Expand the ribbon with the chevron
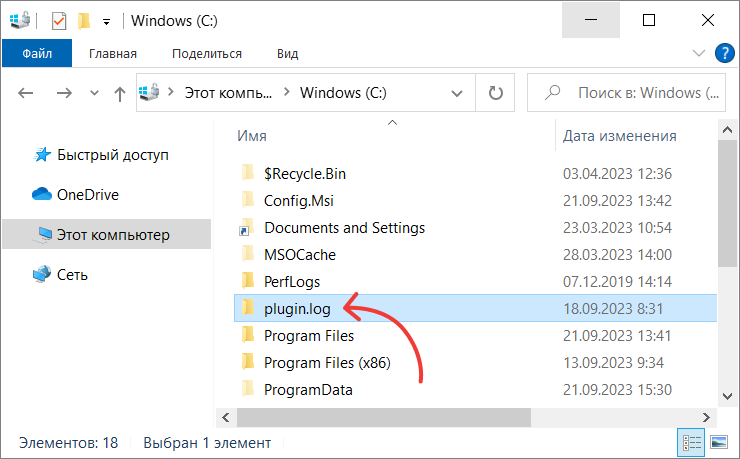Image resolution: width=740 pixels, height=459 pixels. 698,53
